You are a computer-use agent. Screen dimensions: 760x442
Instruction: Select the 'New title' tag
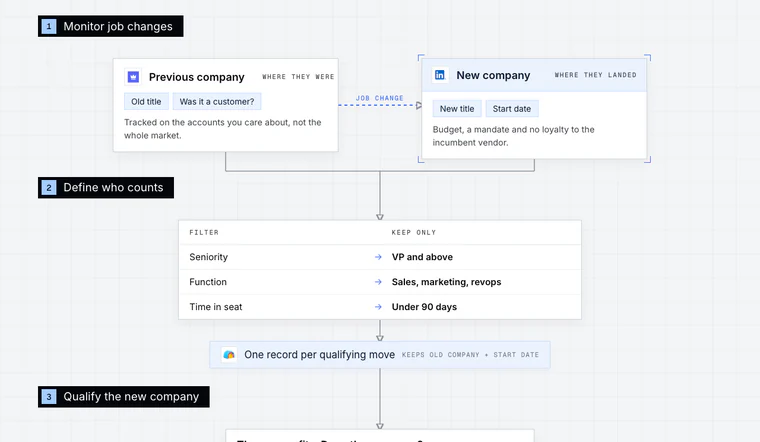[x=457, y=109]
